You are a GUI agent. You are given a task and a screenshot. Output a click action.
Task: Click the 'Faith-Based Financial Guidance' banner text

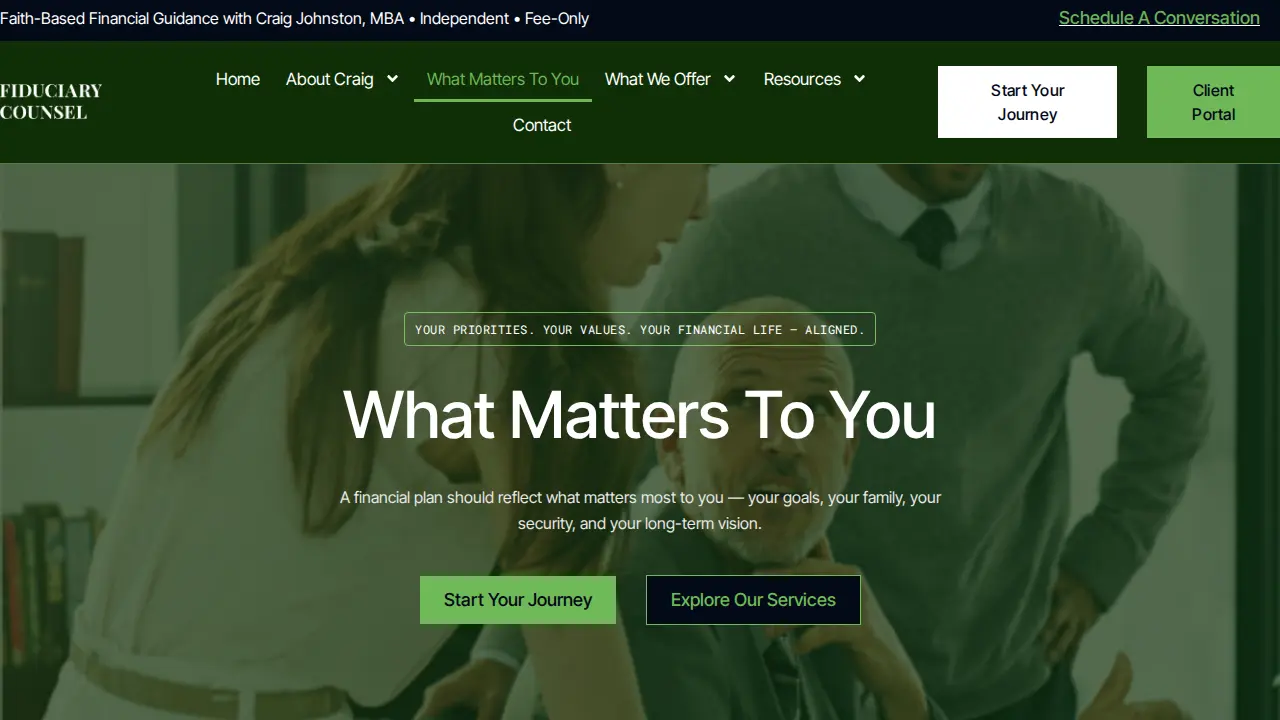click(x=295, y=18)
